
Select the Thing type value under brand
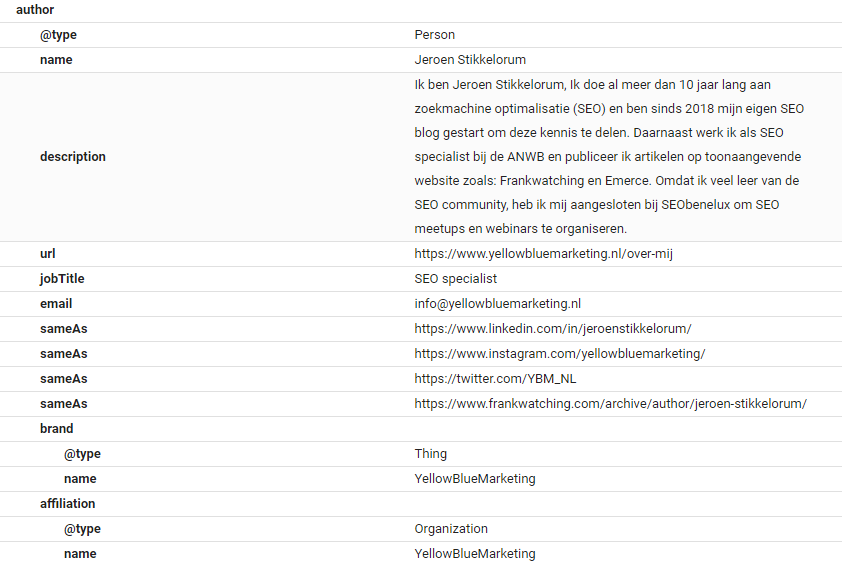431,454
